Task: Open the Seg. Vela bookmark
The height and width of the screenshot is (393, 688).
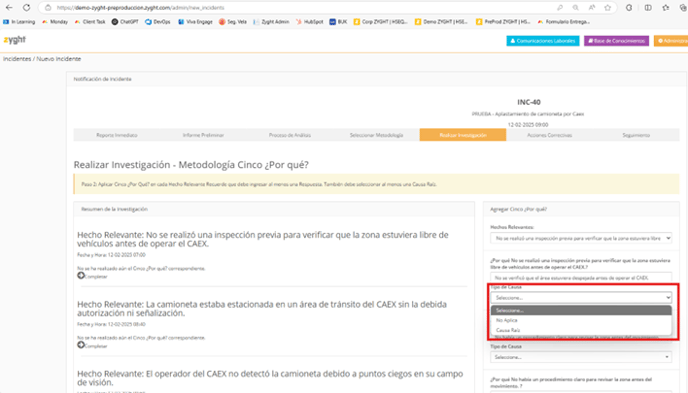Action: (x=233, y=21)
